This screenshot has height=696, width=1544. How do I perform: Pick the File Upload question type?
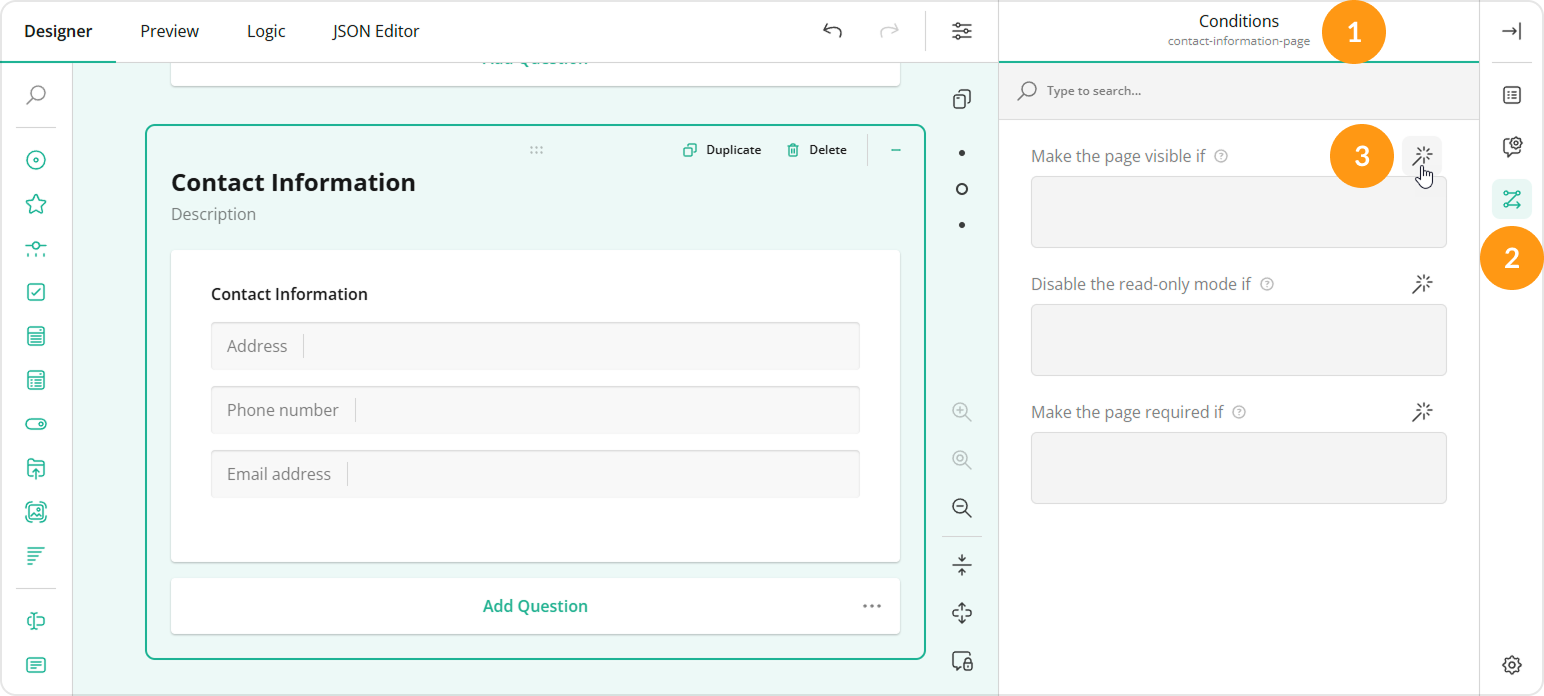[36, 468]
